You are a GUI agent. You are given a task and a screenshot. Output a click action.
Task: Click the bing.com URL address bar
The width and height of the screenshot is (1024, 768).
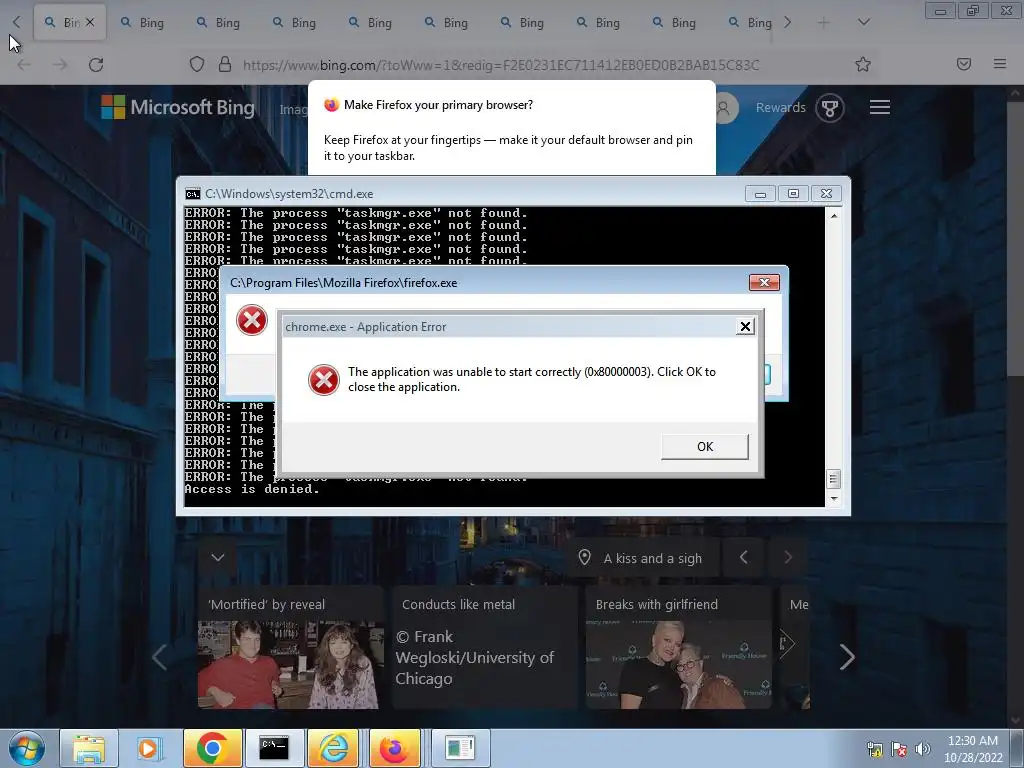(x=501, y=65)
